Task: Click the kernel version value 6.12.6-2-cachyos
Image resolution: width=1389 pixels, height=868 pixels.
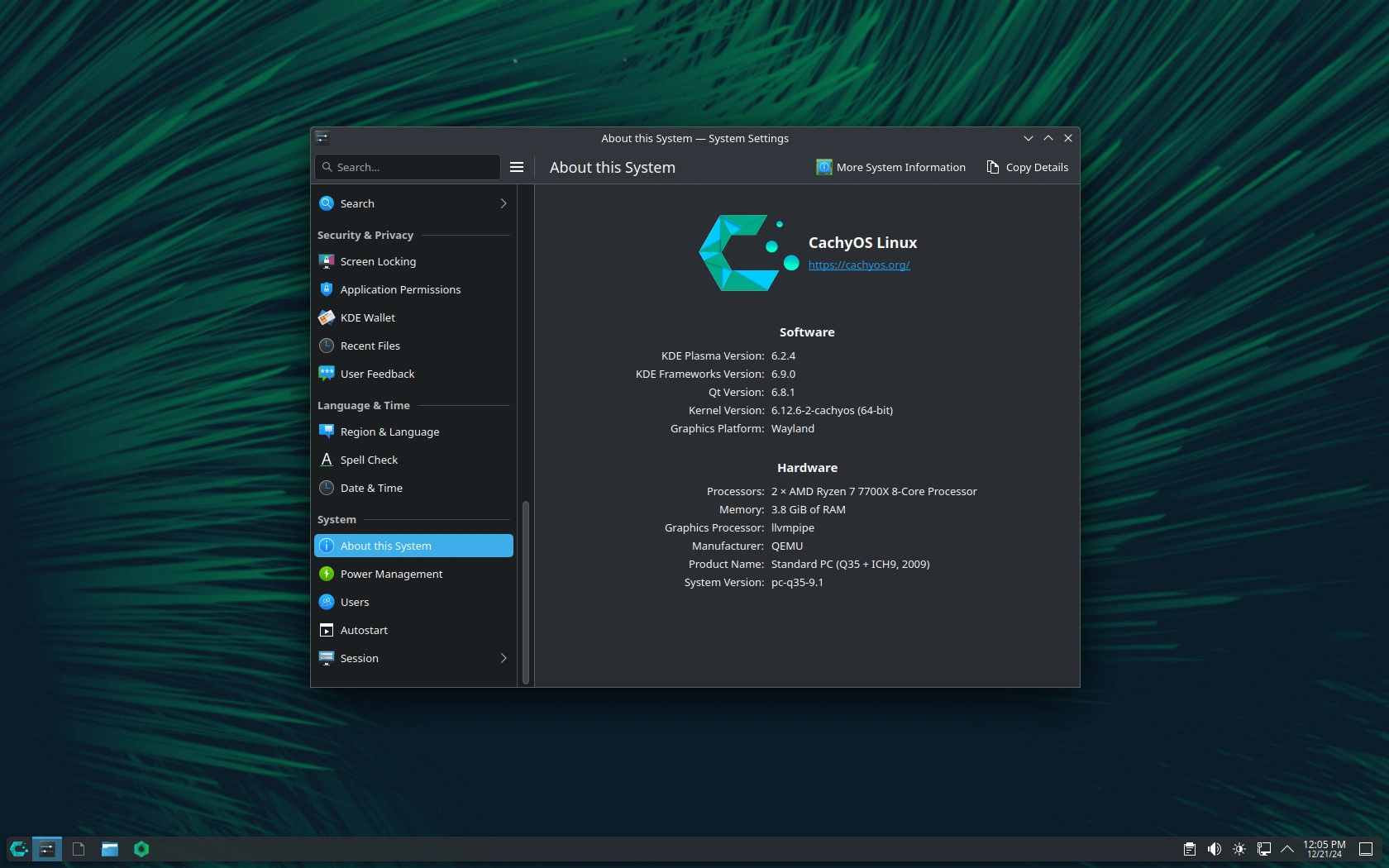Action: [x=832, y=410]
